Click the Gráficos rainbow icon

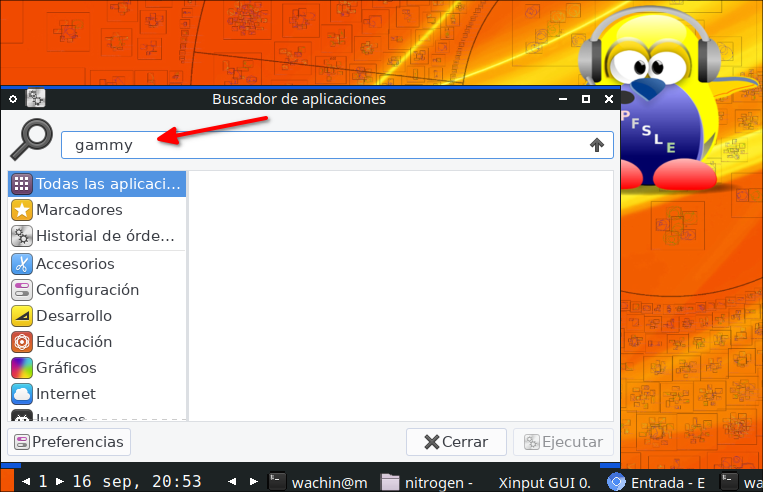tap(22, 368)
